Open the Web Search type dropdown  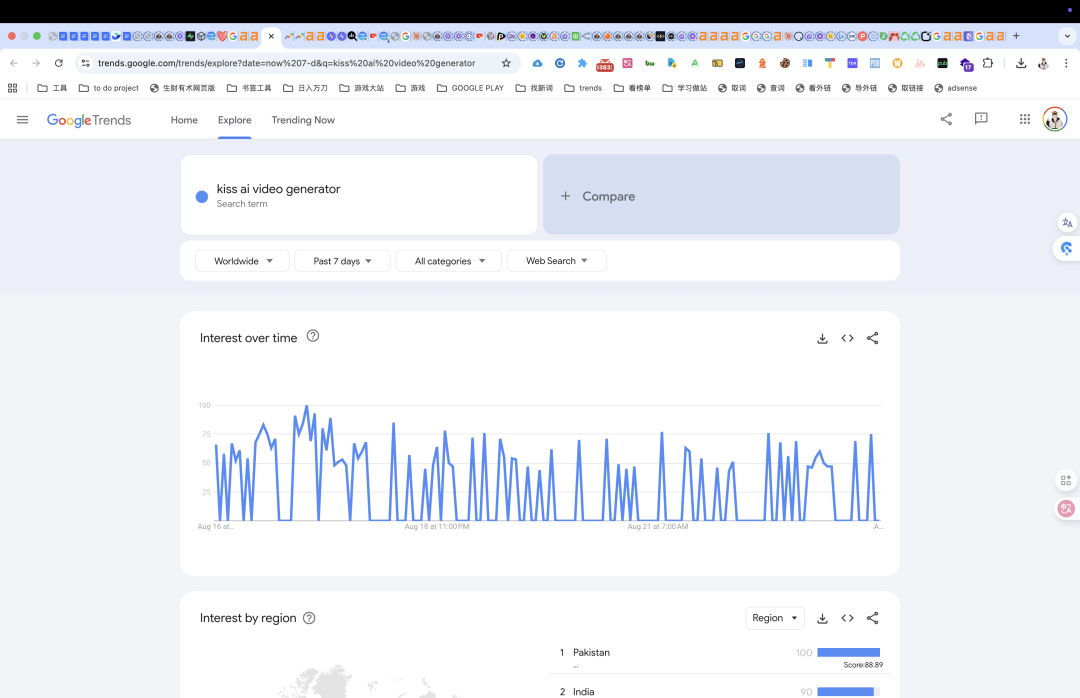557,260
